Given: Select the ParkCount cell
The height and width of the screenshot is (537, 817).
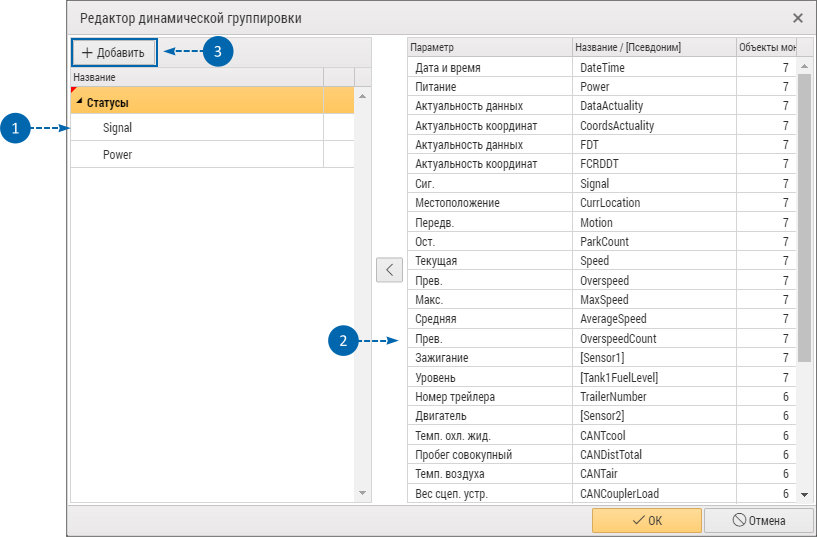Looking at the screenshot, I should tap(654, 242).
